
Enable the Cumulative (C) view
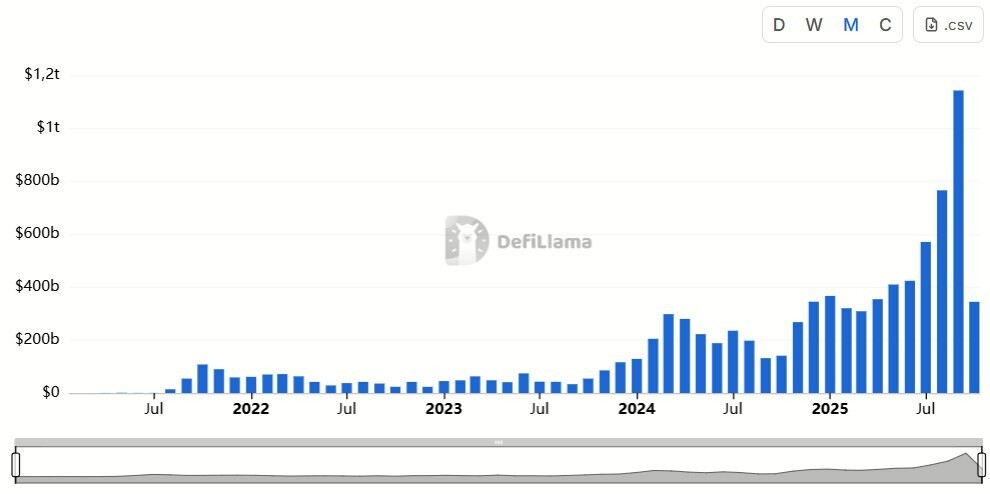pyautogui.click(x=885, y=25)
